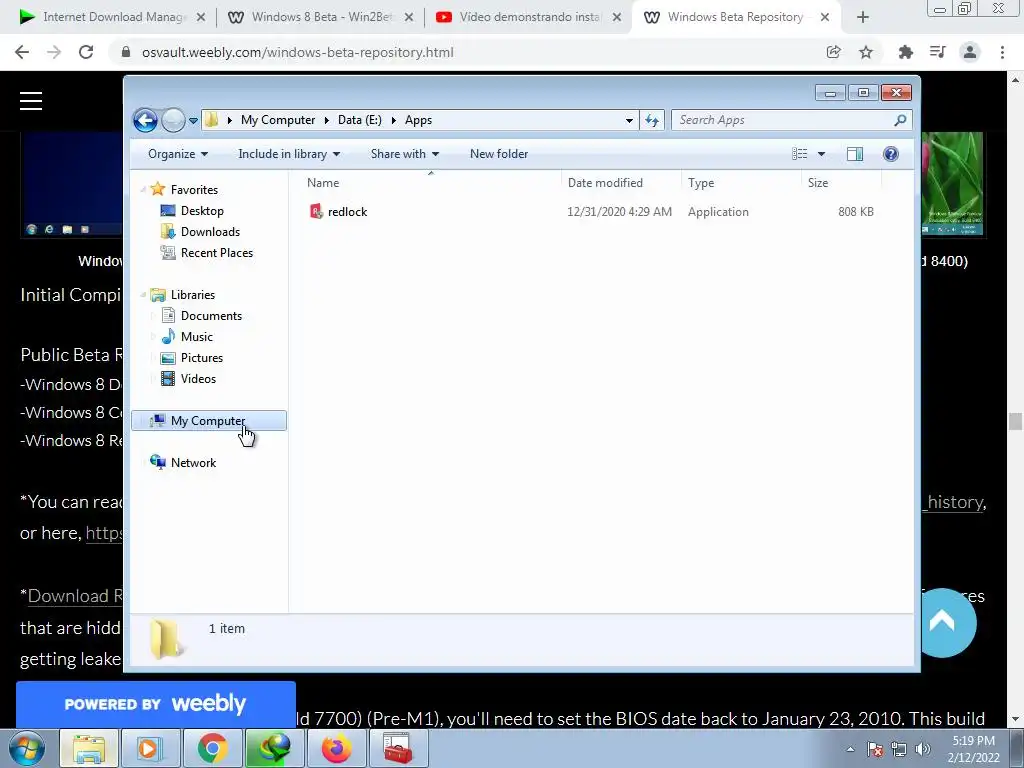Image resolution: width=1024 pixels, height=768 pixels.
Task: Click Chrome back arrow
Action: pyautogui.click(x=22, y=52)
